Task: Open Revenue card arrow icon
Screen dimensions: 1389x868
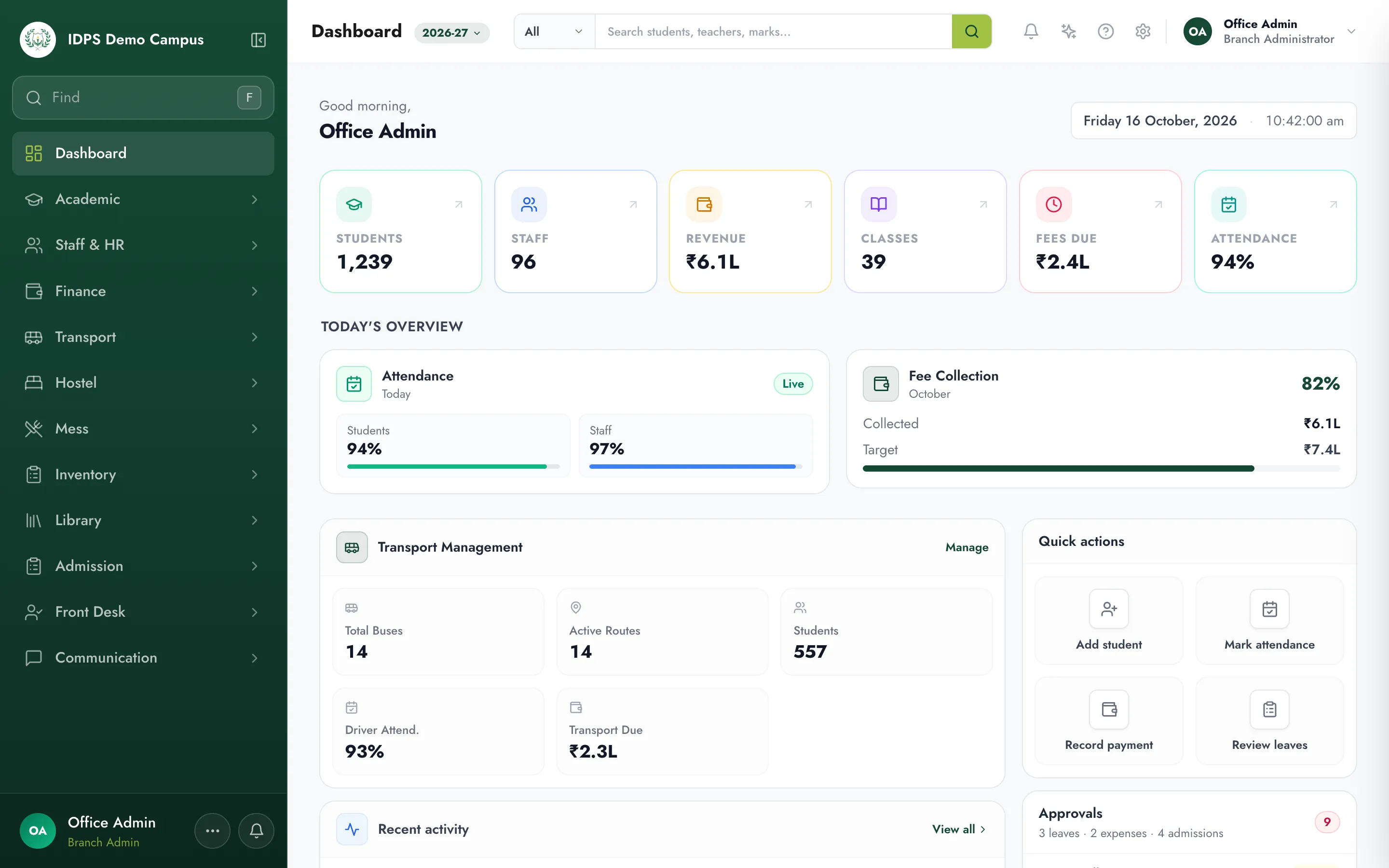Action: 808,204
